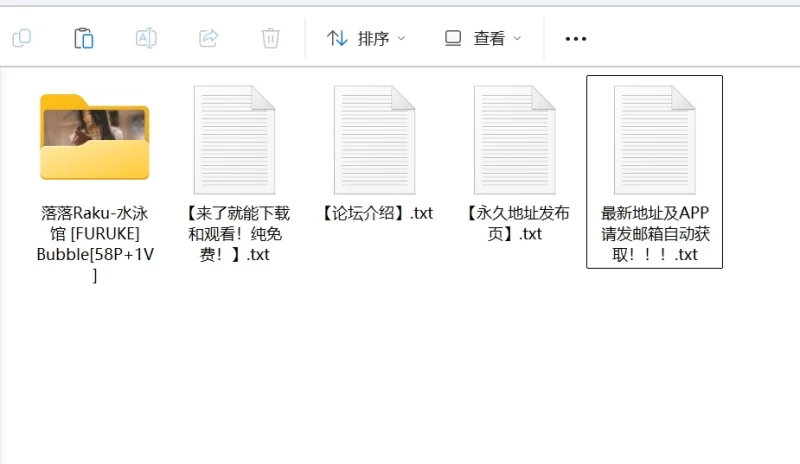Image resolution: width=800 pixels, height=464 pixels.
Task: Click the rename icon in toolbar
Action: tap(146, 38)
